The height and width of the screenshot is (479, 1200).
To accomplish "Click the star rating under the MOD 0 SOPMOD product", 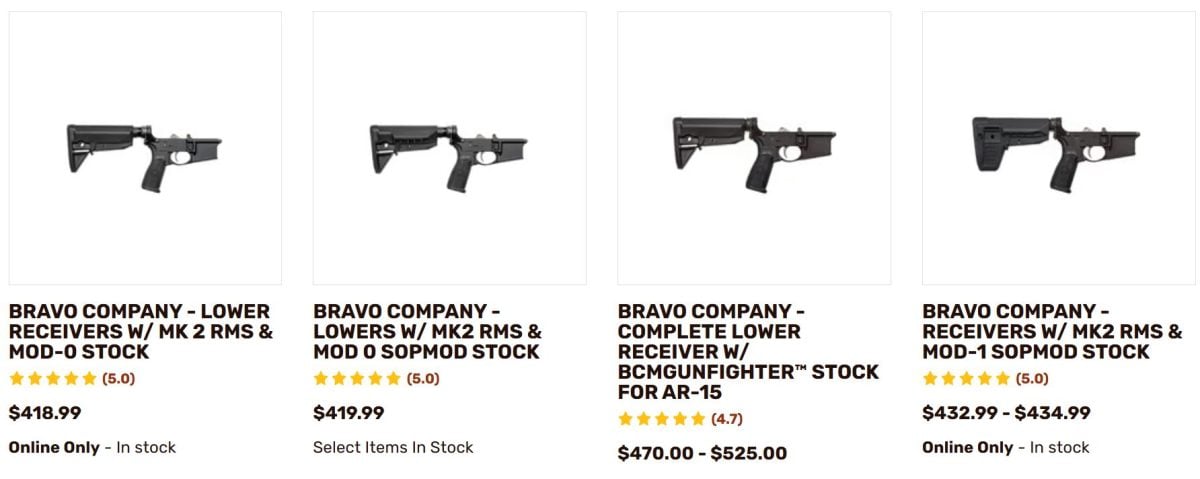I will pos(357,379).
